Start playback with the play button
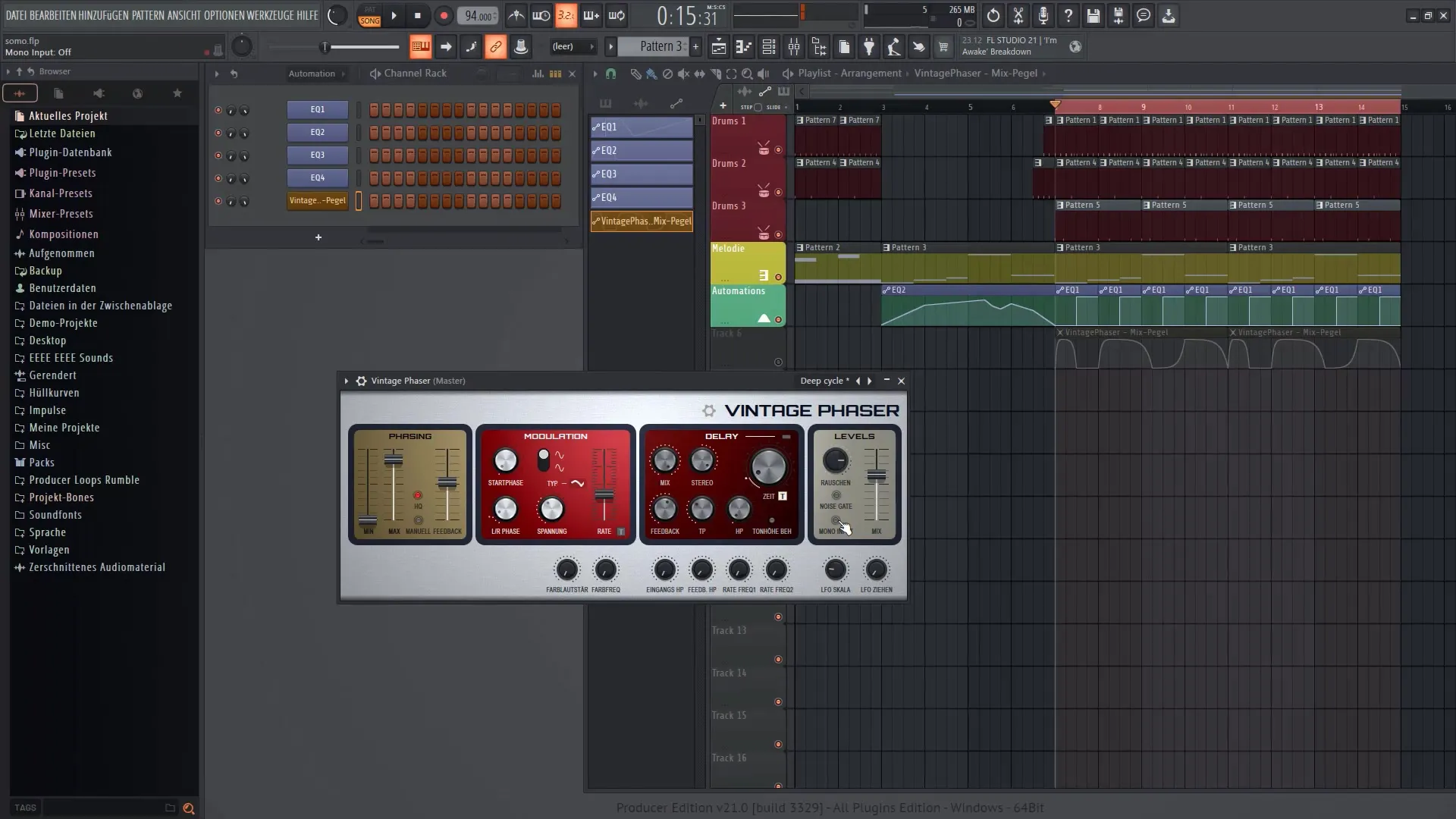This screenshot has height=819, width=1456. (x=394, y=15)
